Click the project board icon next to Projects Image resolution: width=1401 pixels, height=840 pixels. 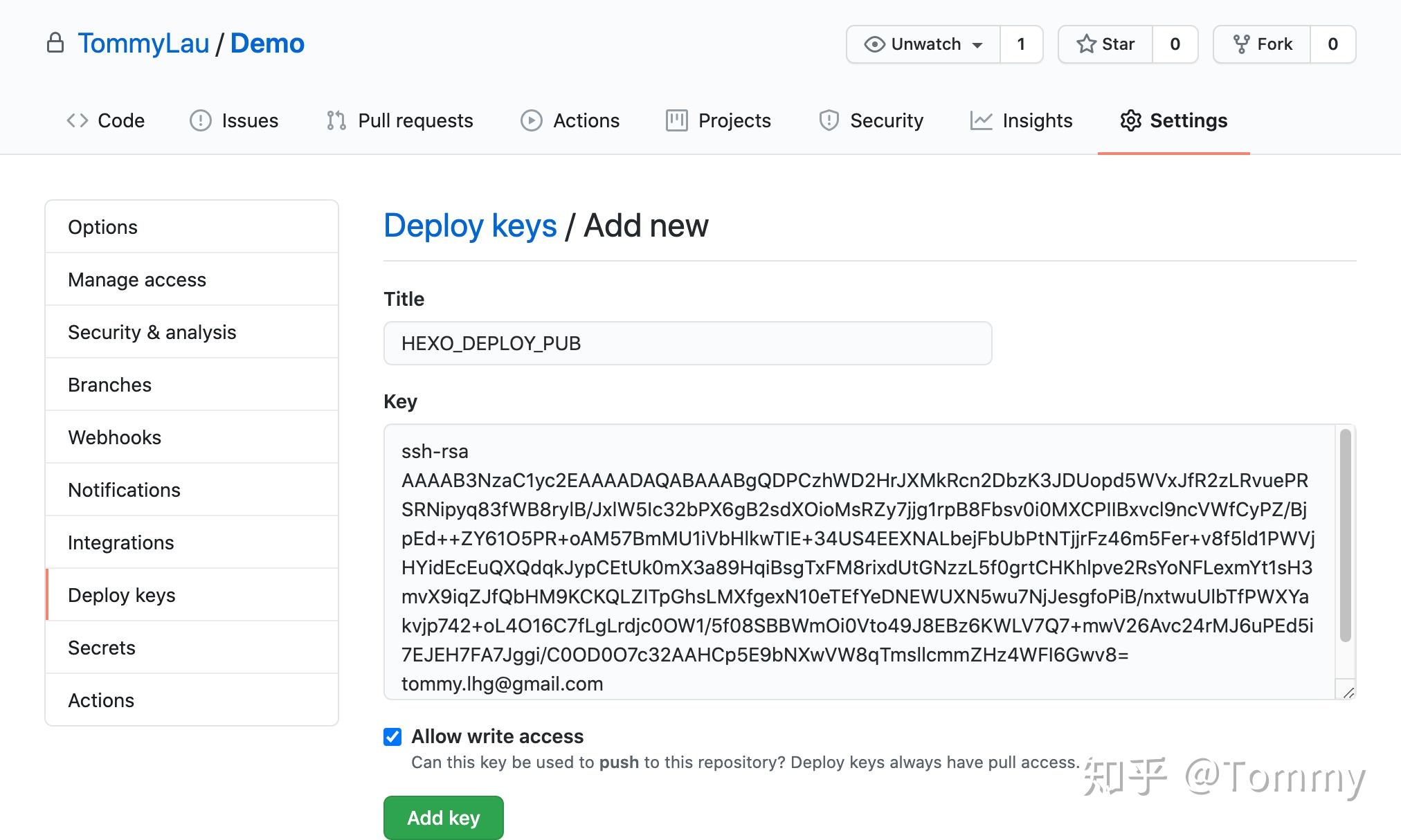pyautogui.click(x=676, y=120)
